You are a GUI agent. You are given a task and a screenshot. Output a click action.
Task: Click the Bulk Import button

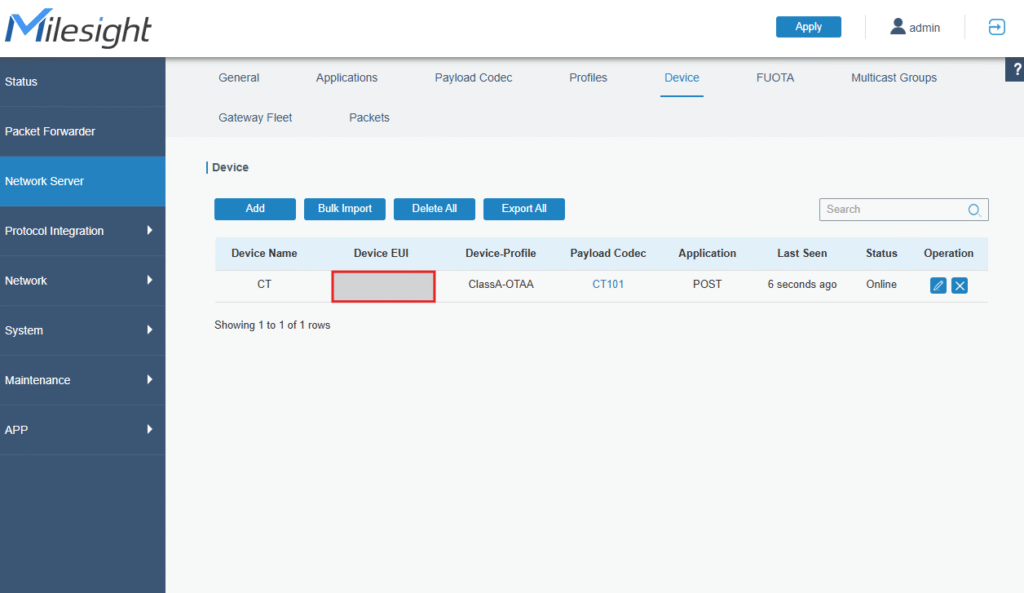point(344,209)
